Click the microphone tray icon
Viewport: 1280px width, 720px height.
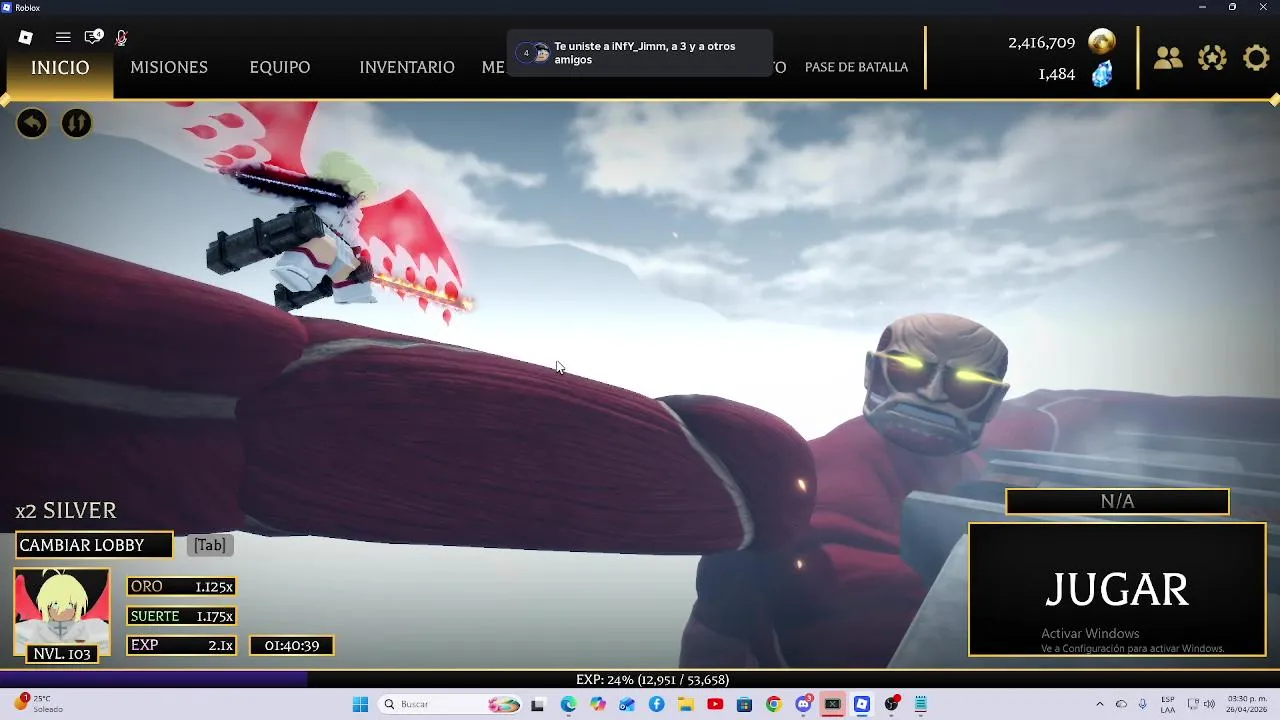1142,704
